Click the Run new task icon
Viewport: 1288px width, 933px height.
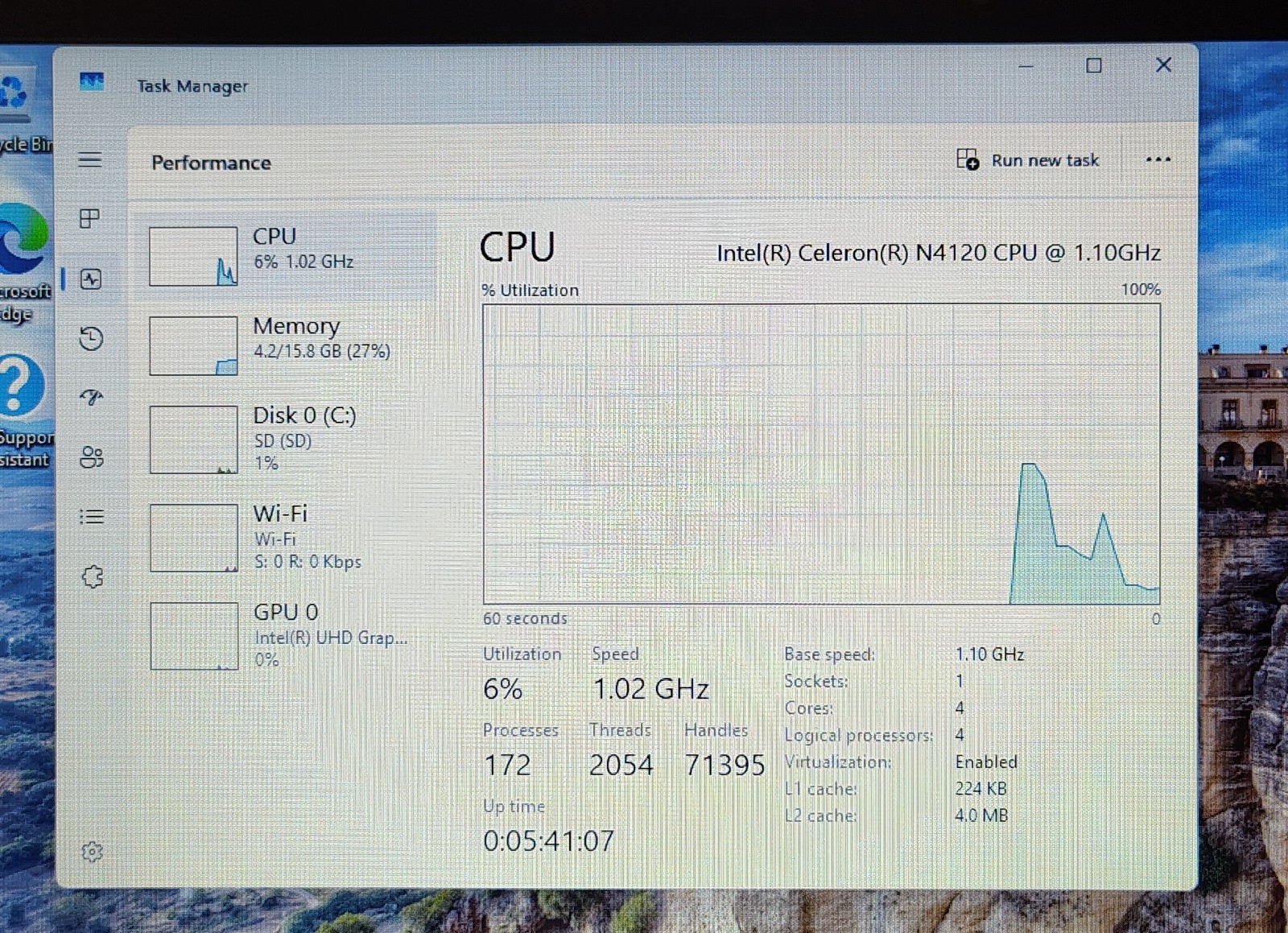coord(968,159)
